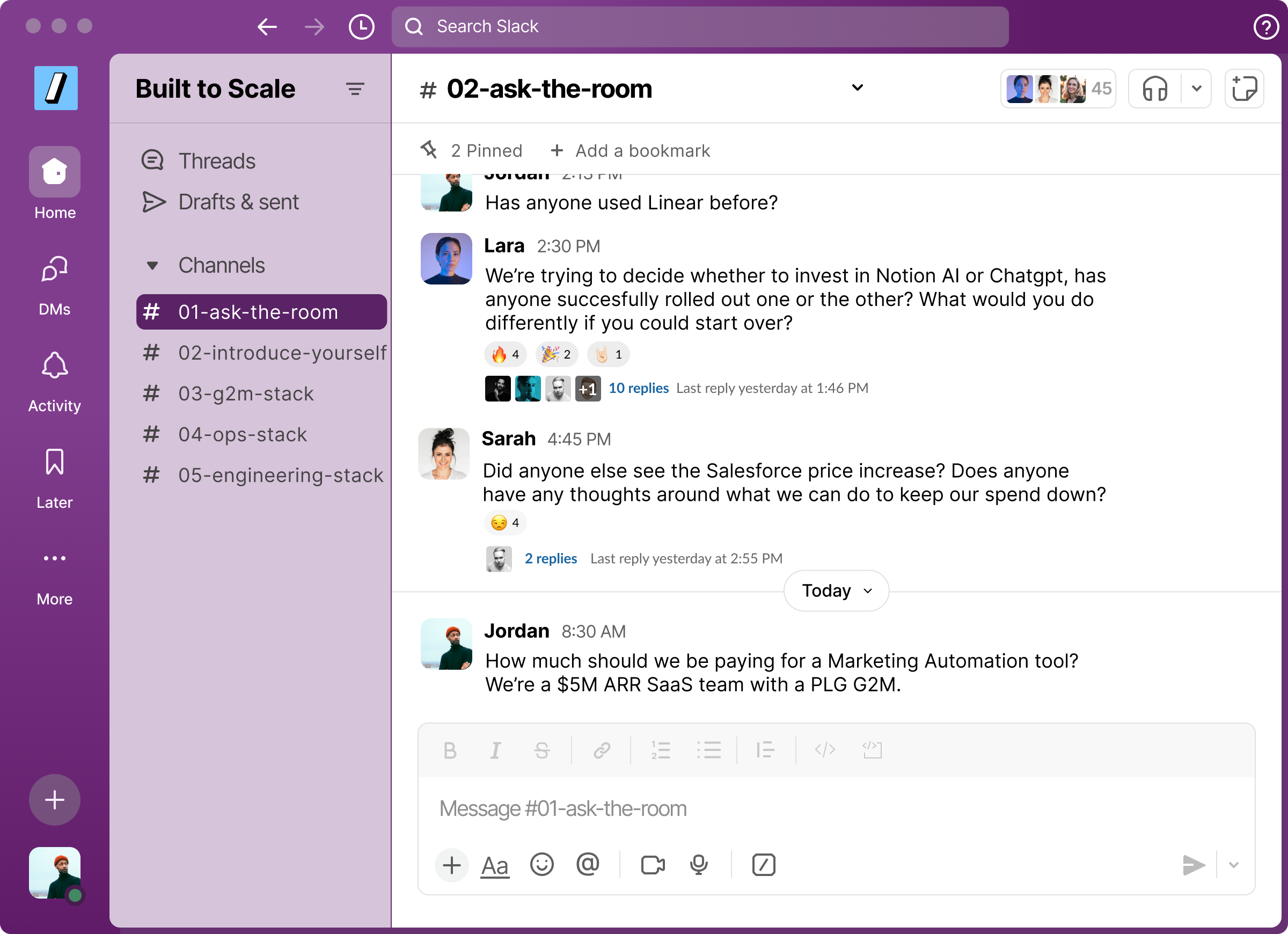
Task: Expand channel details chevron beside 02-ask-the-room
Action: pos(857,87)
